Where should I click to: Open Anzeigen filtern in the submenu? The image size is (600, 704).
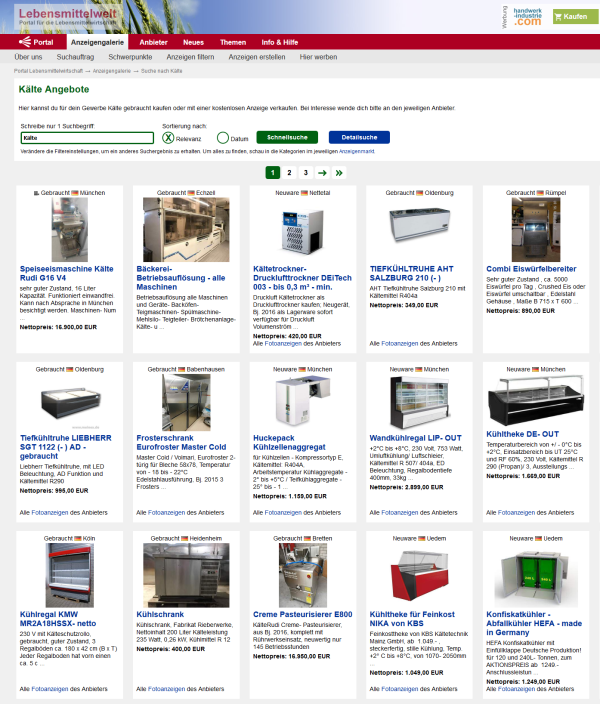click(190, 57)
